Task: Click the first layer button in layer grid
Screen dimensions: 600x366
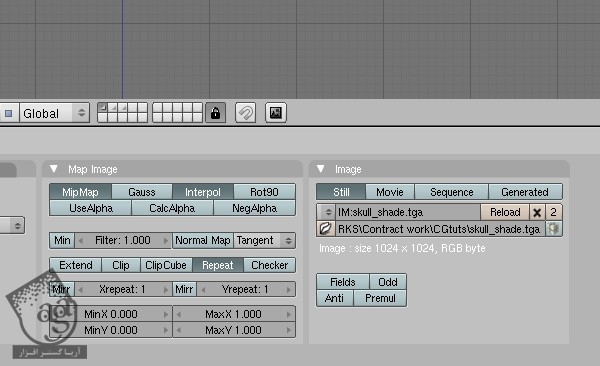Action: click(103, 108)
